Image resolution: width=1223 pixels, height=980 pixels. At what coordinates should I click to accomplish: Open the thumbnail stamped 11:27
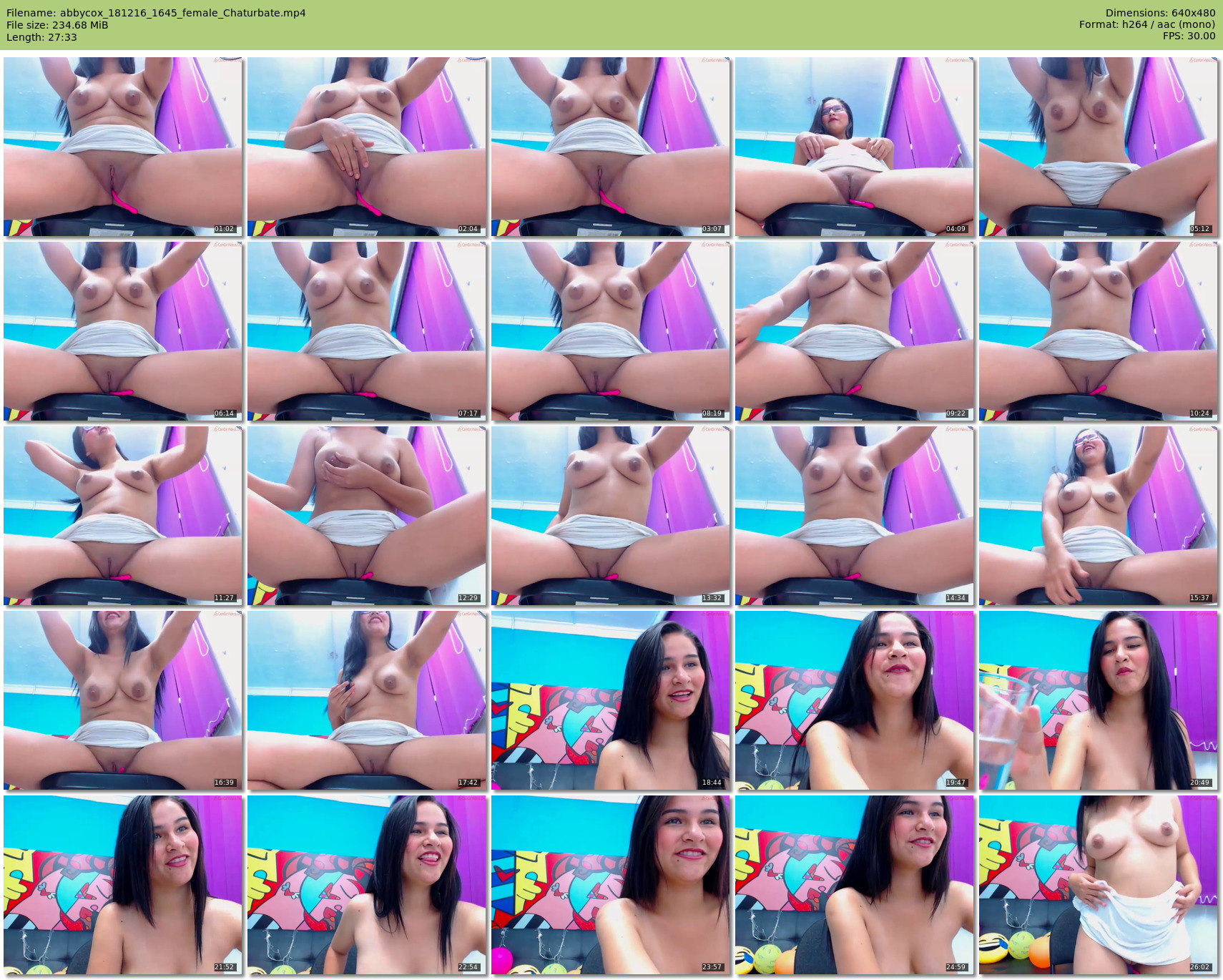click(123, 516)
